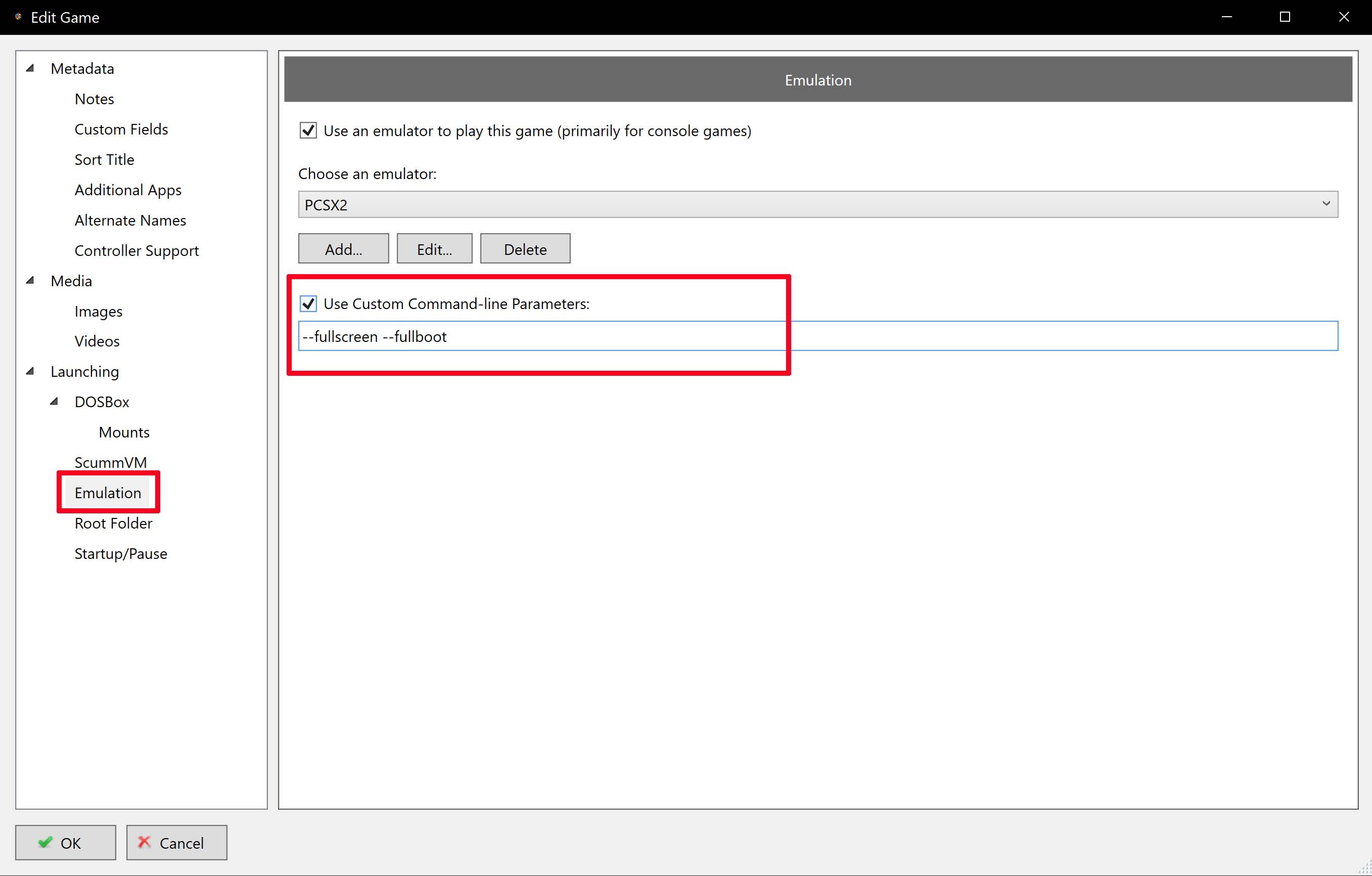Select Videos under Media
This screenshot has height=876, width=1372.
(97, 341)
